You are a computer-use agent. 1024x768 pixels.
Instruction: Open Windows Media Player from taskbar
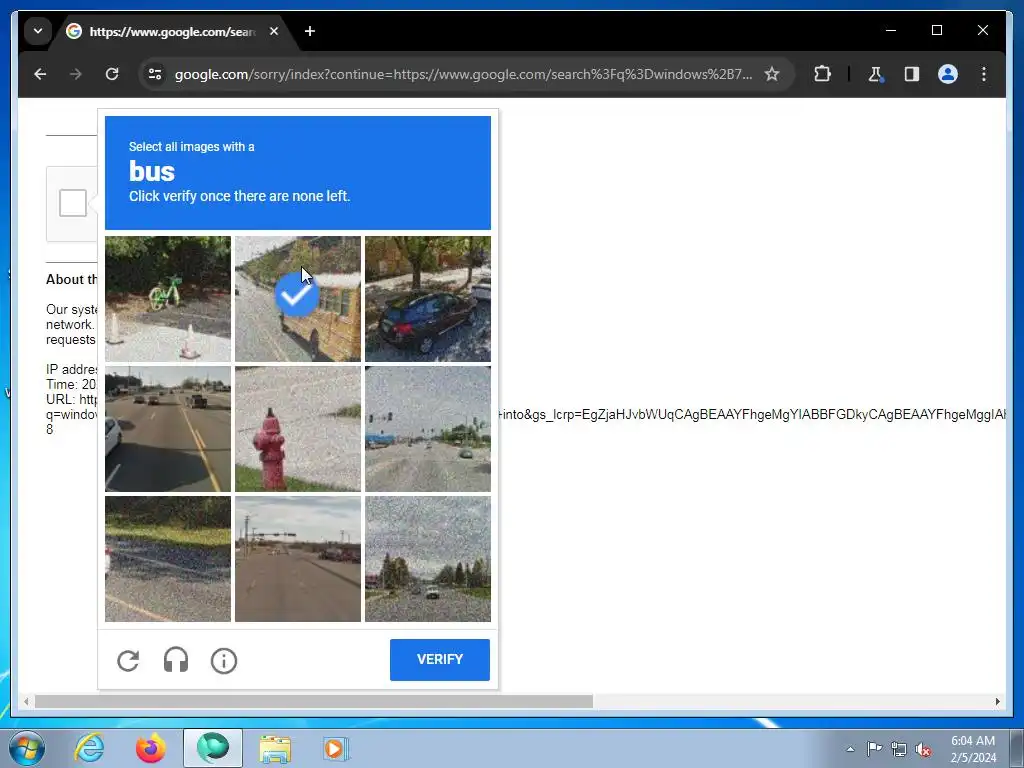coord(336,748)
